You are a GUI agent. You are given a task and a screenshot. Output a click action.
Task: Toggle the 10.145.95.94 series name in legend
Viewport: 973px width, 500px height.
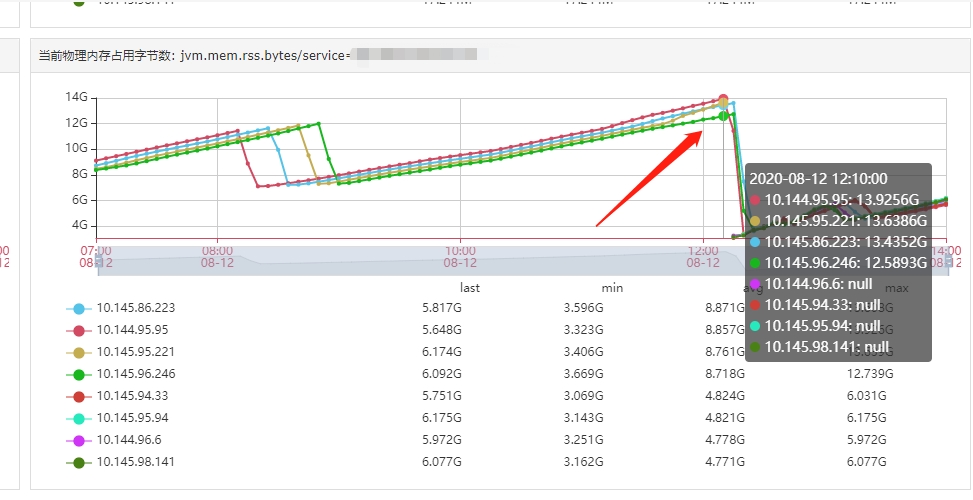click(132, 418)
